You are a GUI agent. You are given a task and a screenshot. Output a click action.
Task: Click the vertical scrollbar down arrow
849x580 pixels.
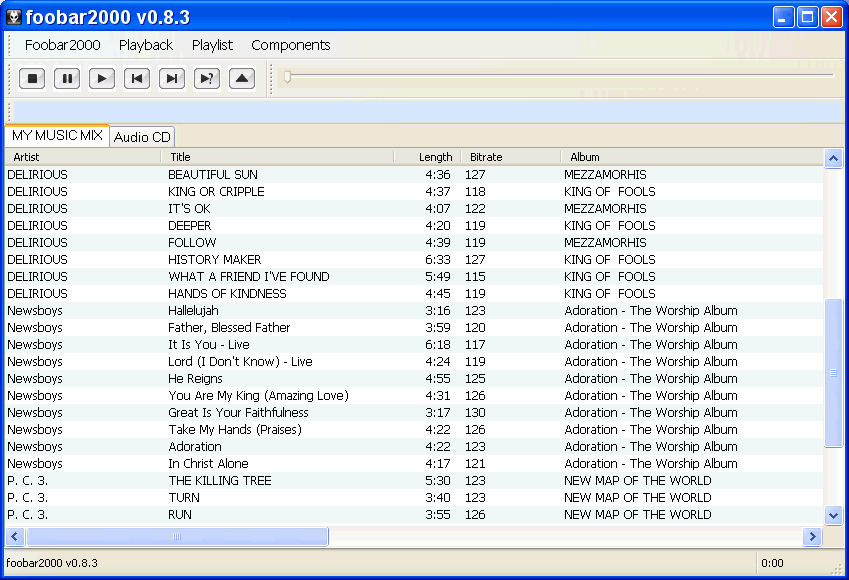[x=833, y=516]
